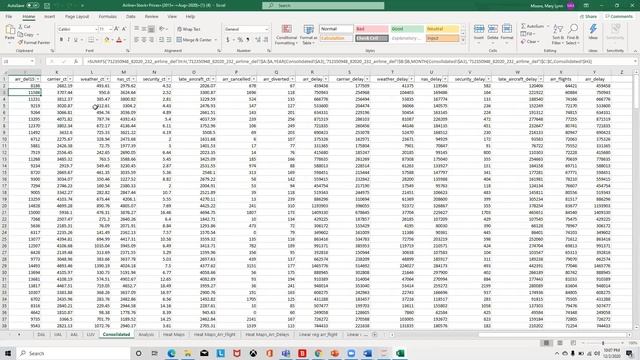Open the Clear dropdown
Image resolution: width=640 pixels, height=360 pixels.
coord(531,42)
